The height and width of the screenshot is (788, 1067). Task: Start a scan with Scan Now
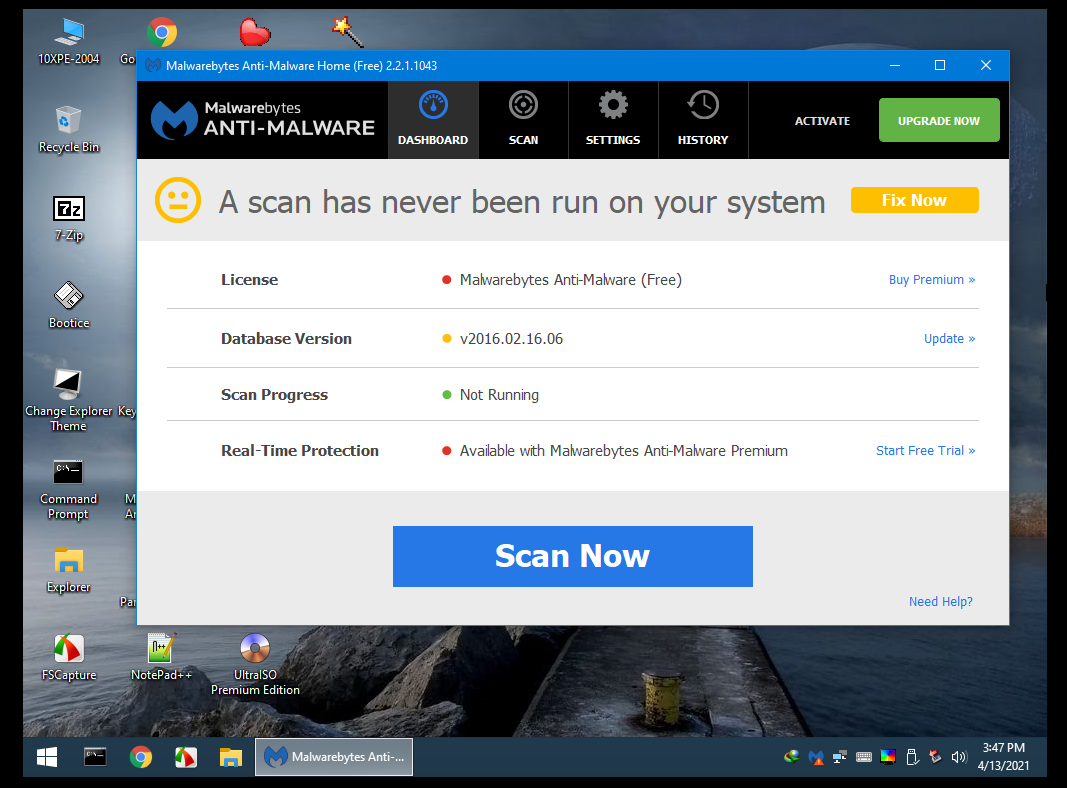click(x=572, y=556)
